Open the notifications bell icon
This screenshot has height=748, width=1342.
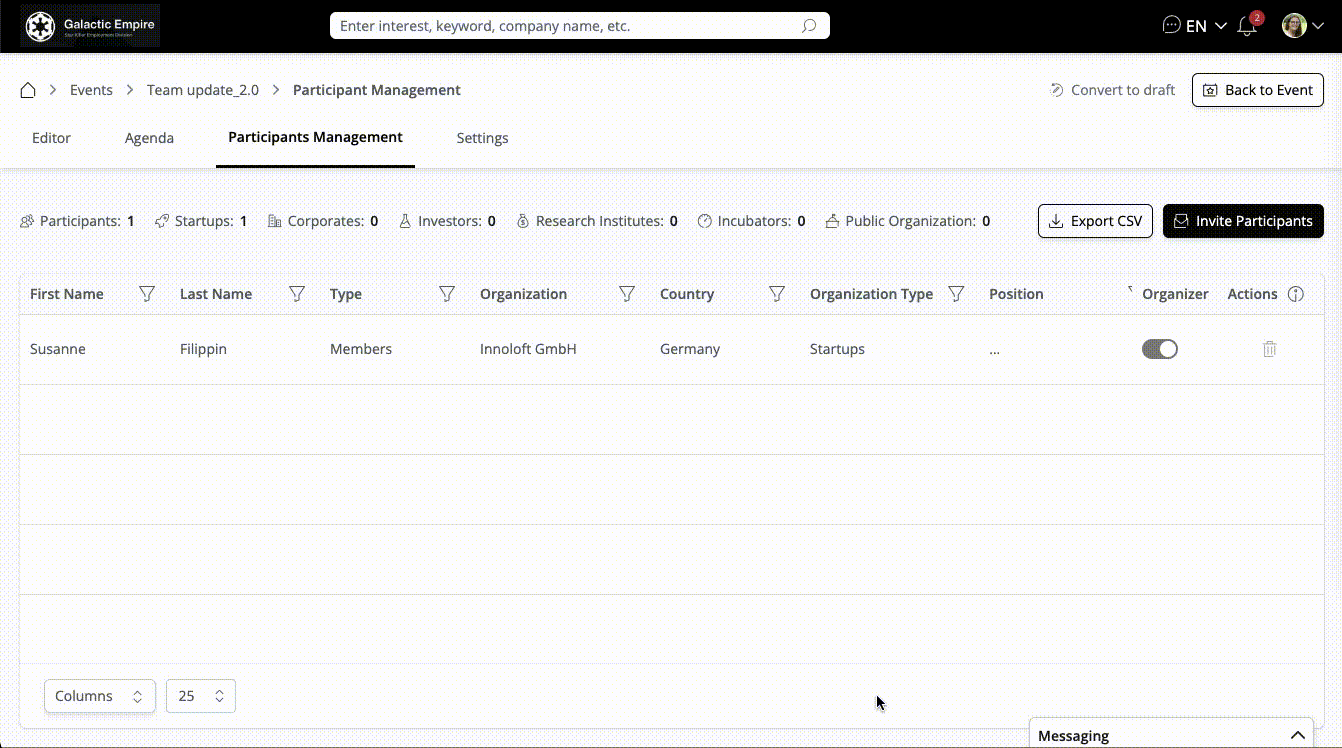(1247, 26)
